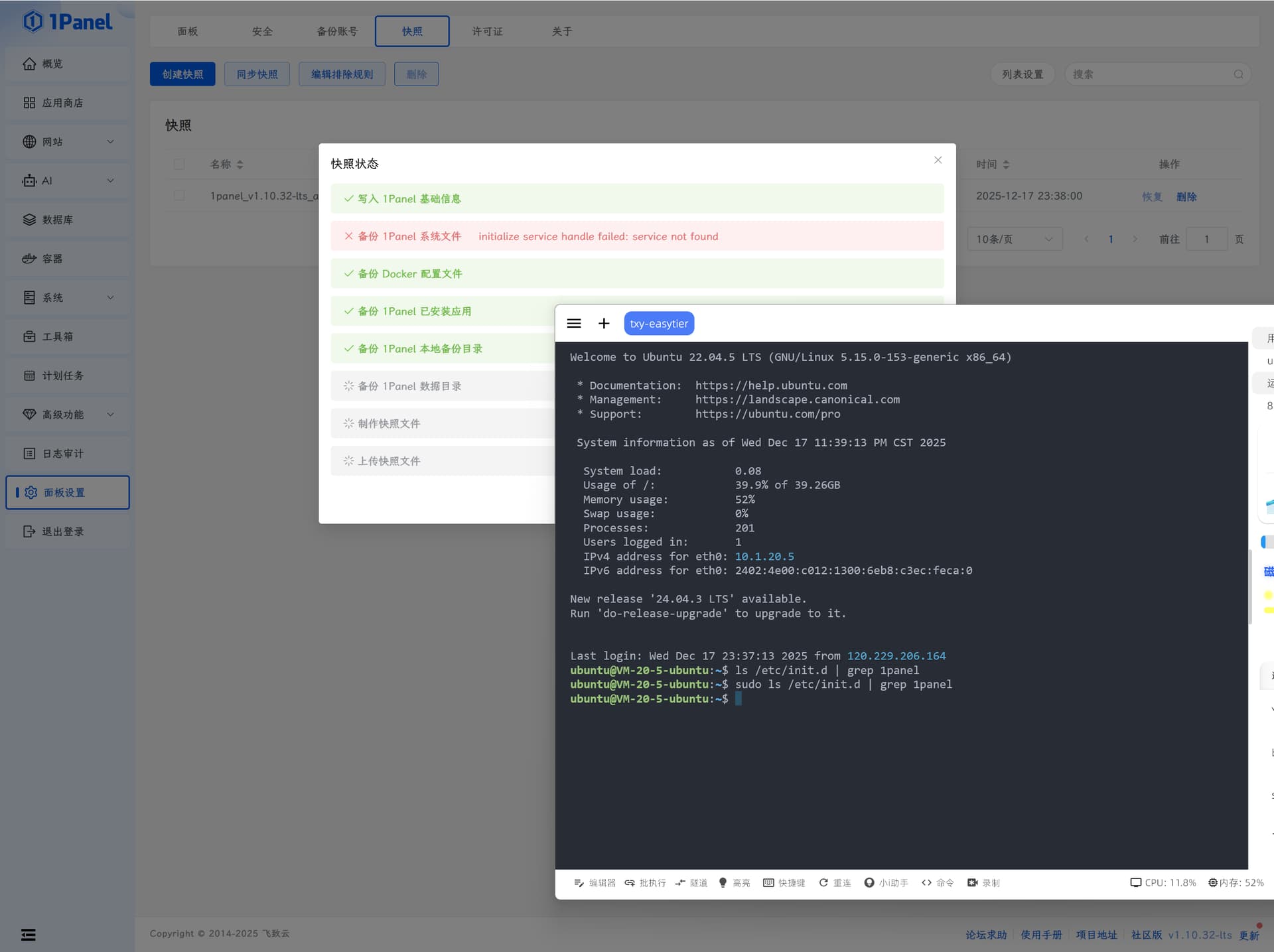This screenshot has width=1274, height=952.
Task: Check the select-all checkbox in table header
Action: 179,164
